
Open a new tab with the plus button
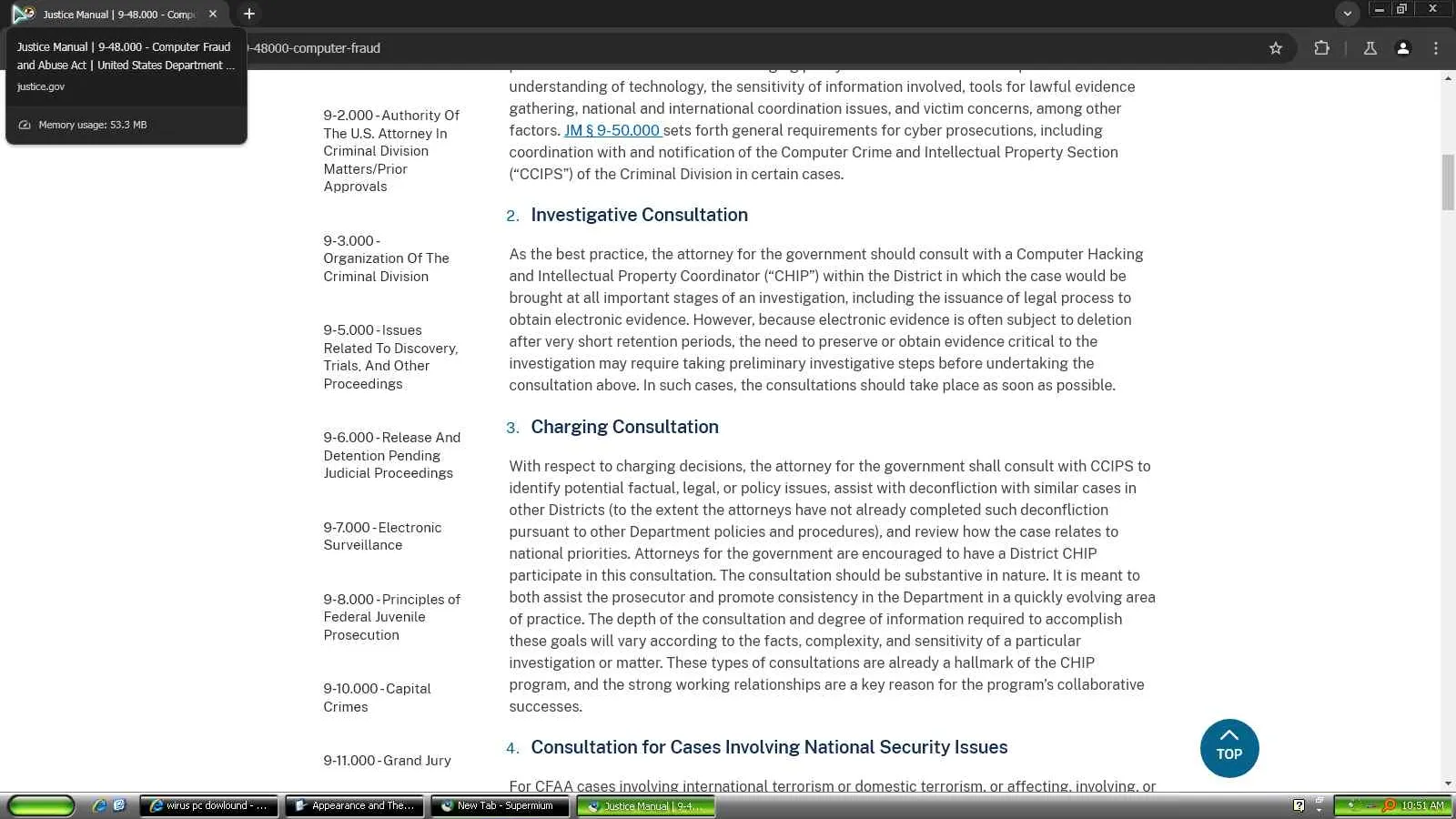tap(249, 14)
